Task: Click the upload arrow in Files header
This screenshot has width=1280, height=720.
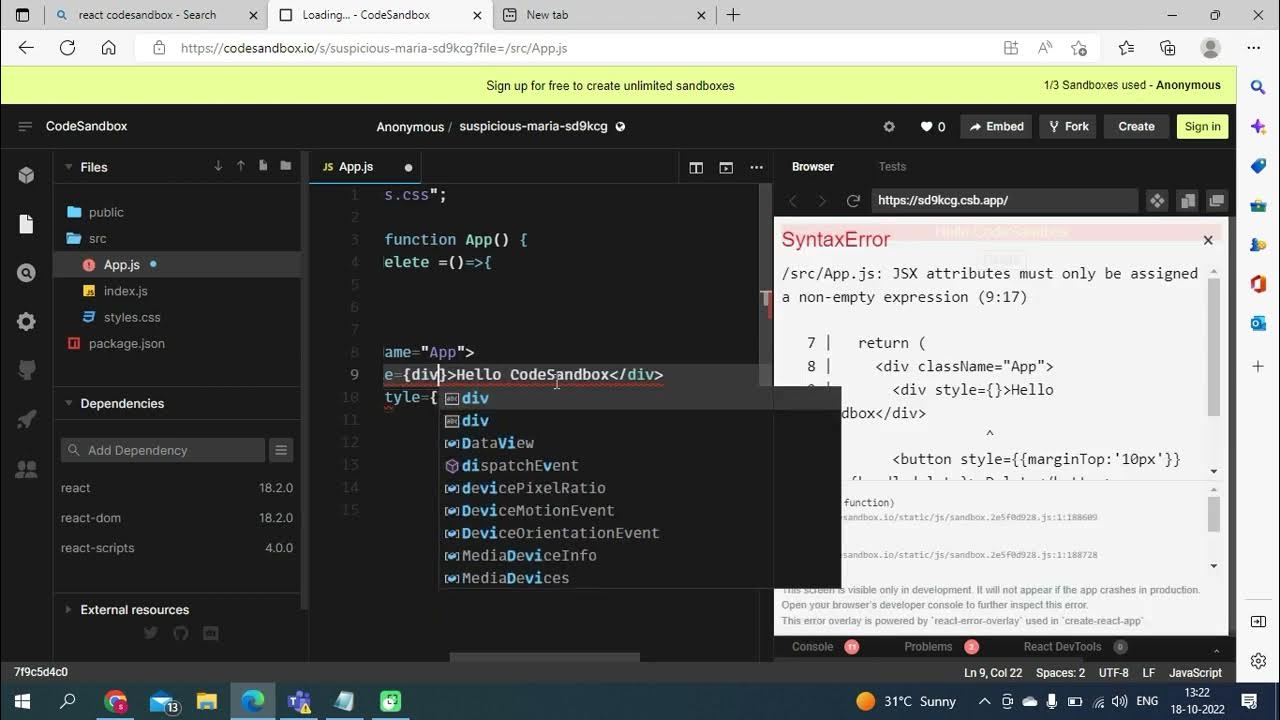Action: tap(241, 166)
